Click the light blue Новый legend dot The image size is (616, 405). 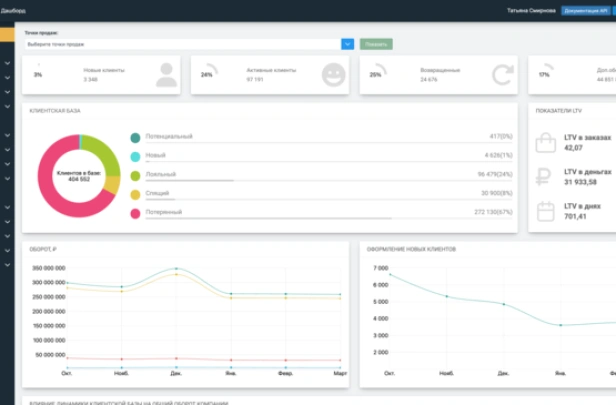(x=135, y=156)
